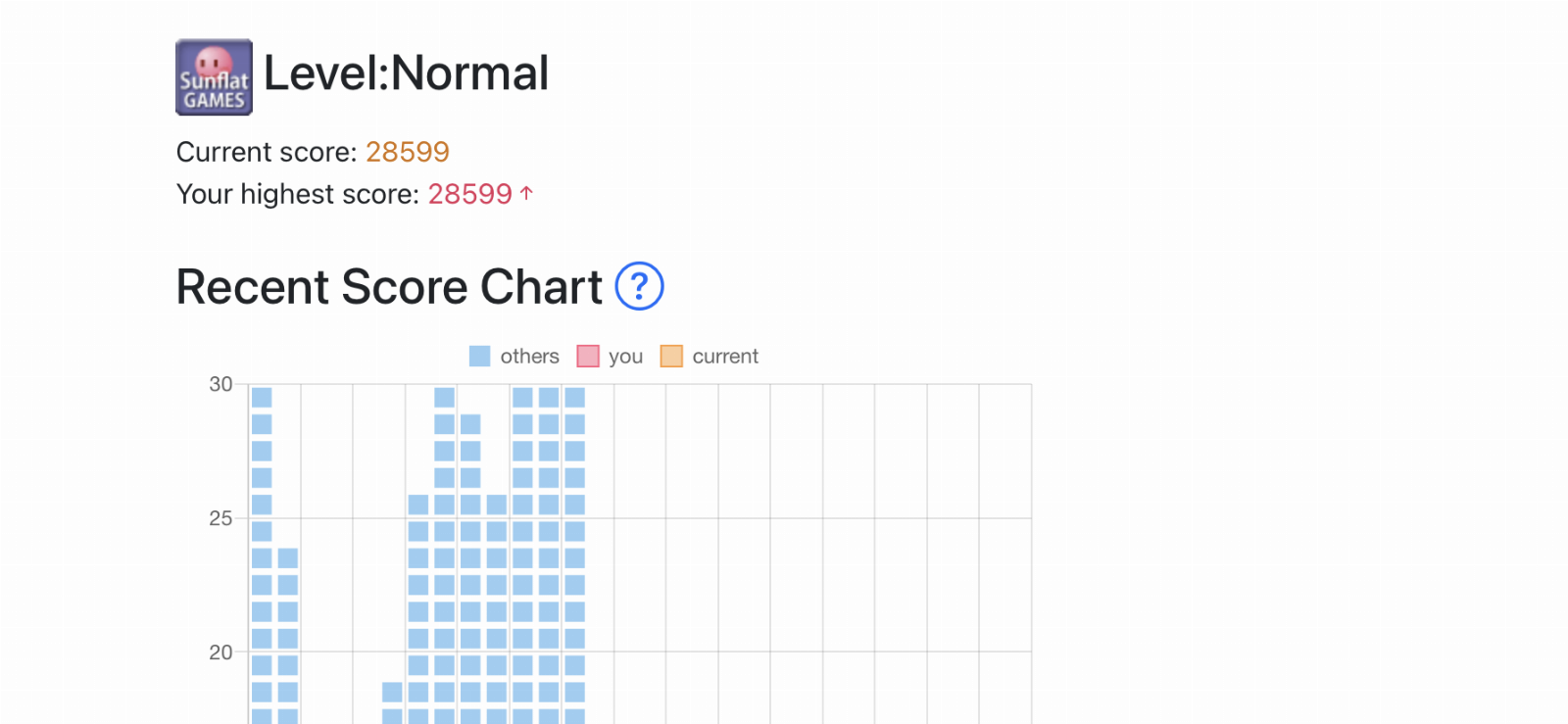The height and width of the screenshot is (724, 1568).
Task: Open the Recent Score Chart help icon
Action: coord(639,286)
